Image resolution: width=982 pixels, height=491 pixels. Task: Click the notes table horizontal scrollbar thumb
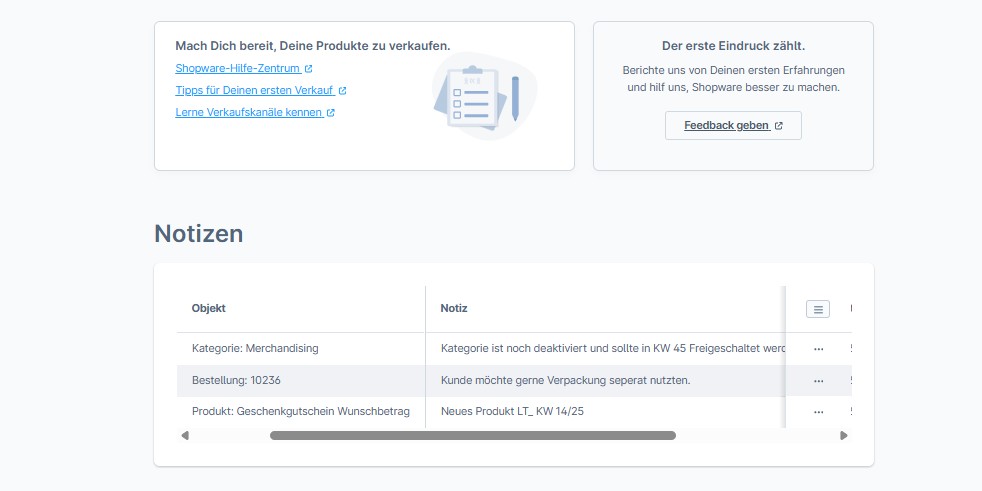coord(472,436)
